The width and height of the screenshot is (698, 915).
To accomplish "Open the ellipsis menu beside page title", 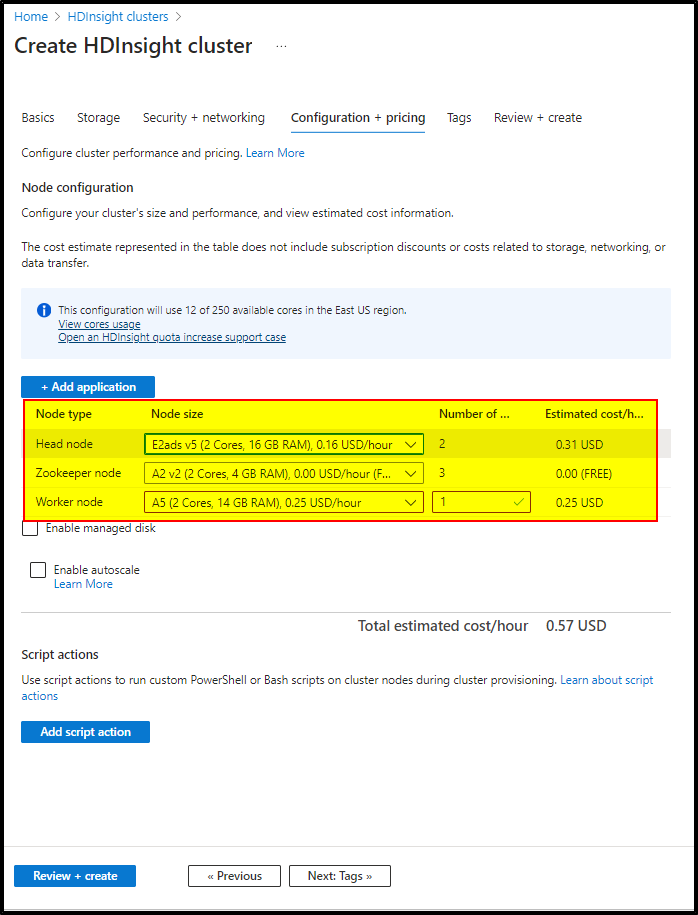I will (x=281, y=46).
